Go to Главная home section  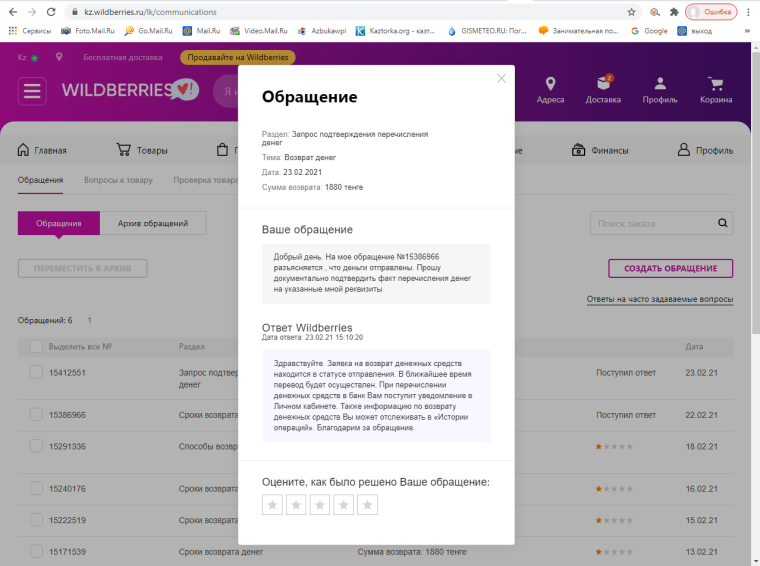coord(42,150)
